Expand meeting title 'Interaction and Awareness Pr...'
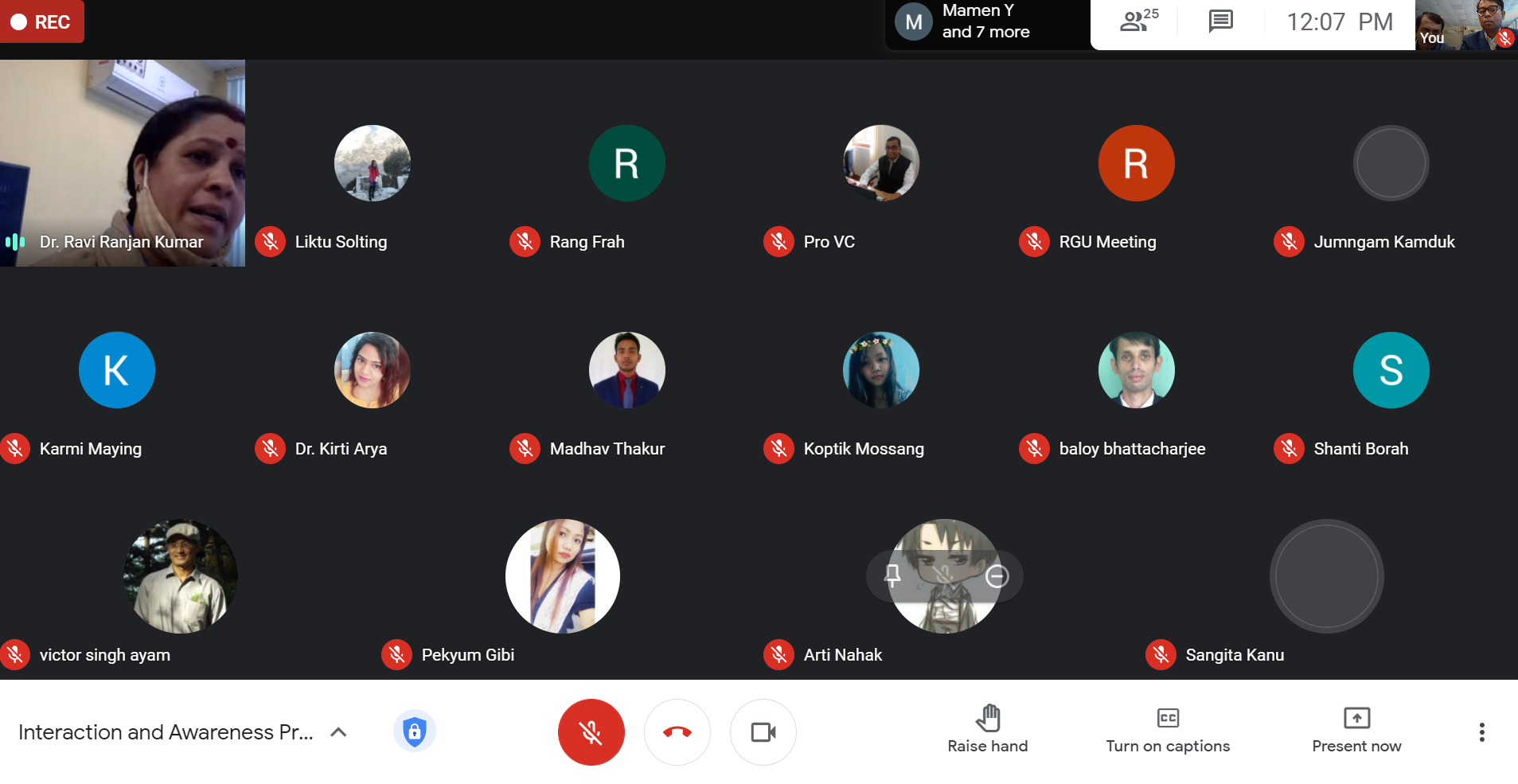This screenshot has height=784, width=1518. point(166,732)
